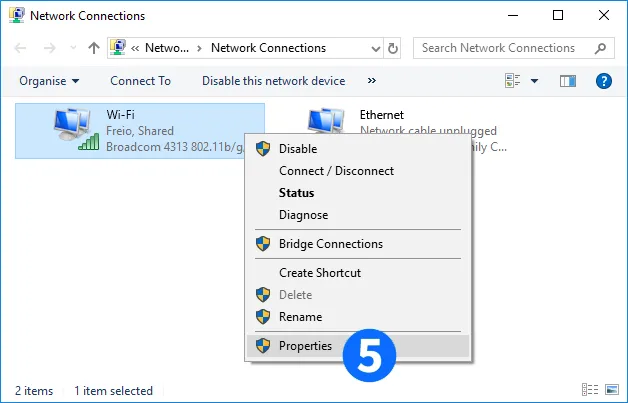This screenshot has height=403, width=628.
Task: Select the Ethernet connection name
Action: coord(382,115)
